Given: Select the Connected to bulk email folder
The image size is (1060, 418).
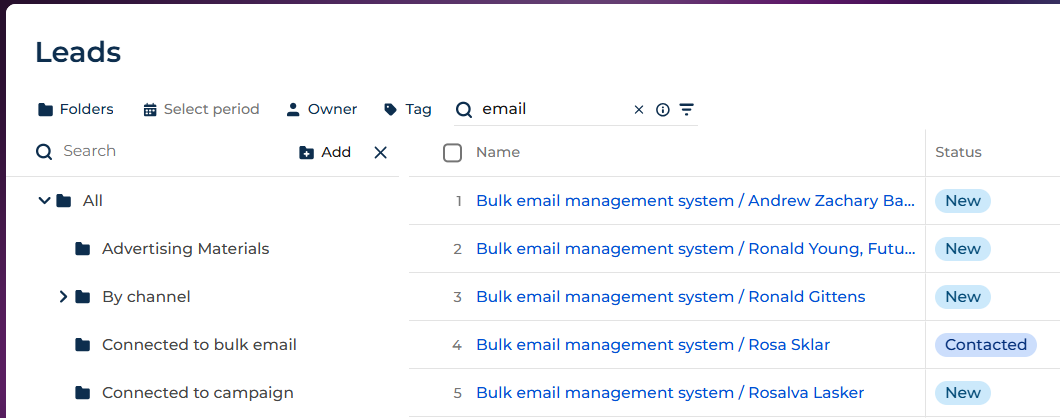Looking at the screenshot, I should [198, 345].
